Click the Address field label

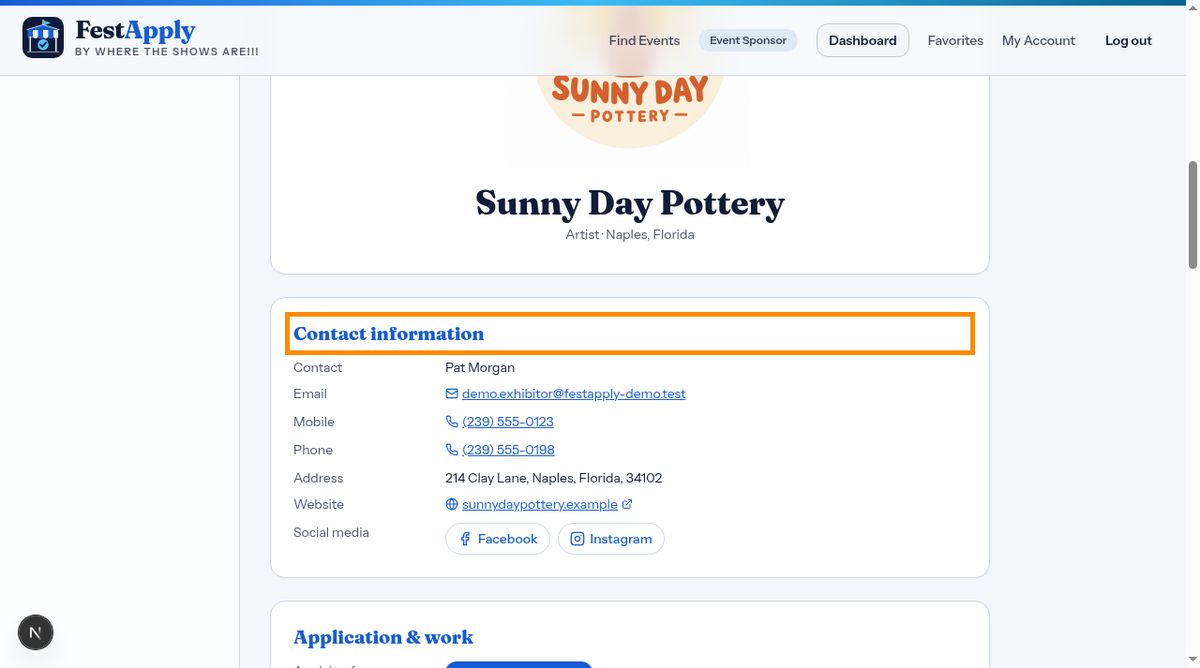pos(318,478)
